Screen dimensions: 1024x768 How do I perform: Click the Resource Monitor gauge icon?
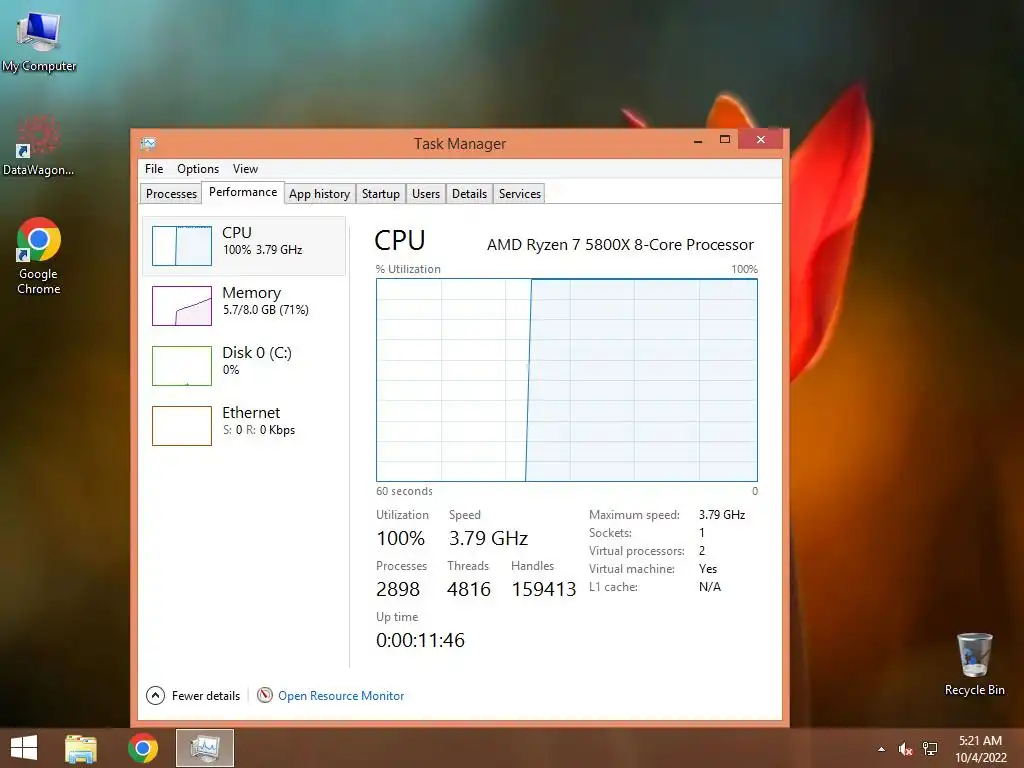[x=264, y=696]
